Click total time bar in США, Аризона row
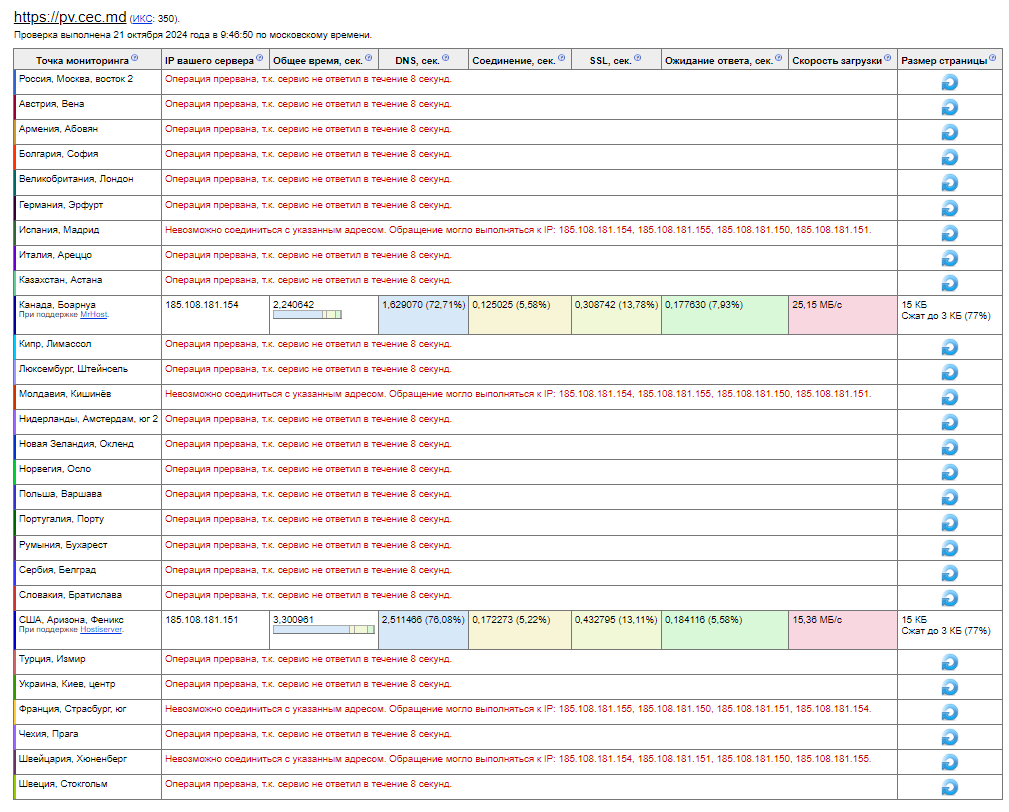The width and height of the screenshot is (1009, 812). [x=324, y=630]
